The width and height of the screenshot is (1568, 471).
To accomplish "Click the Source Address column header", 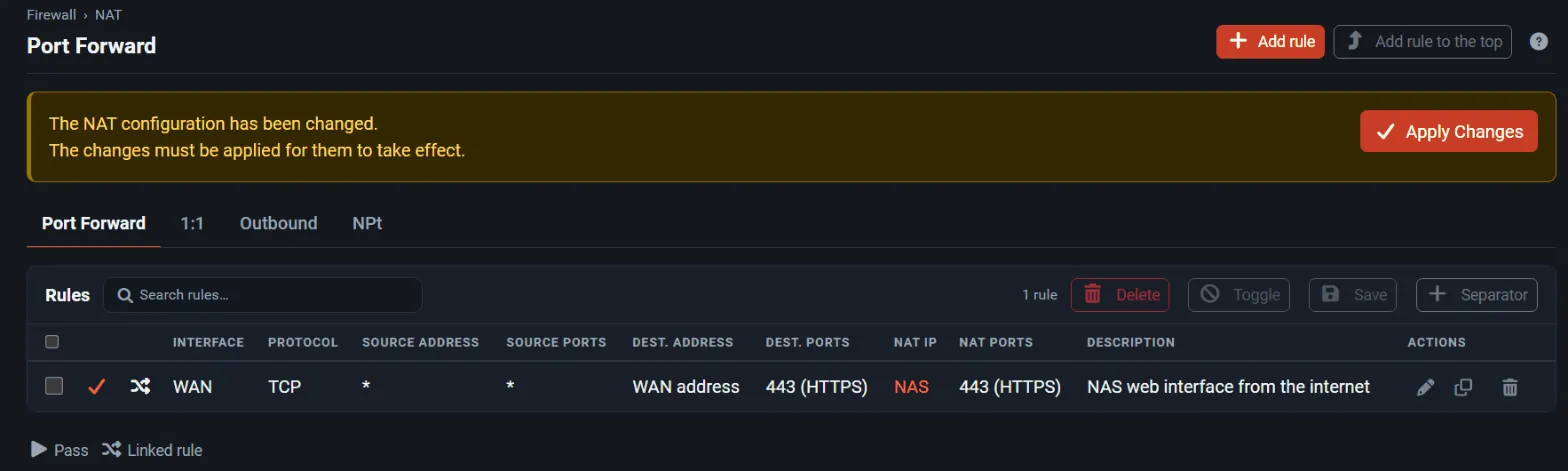I will [x=420, y=342].
